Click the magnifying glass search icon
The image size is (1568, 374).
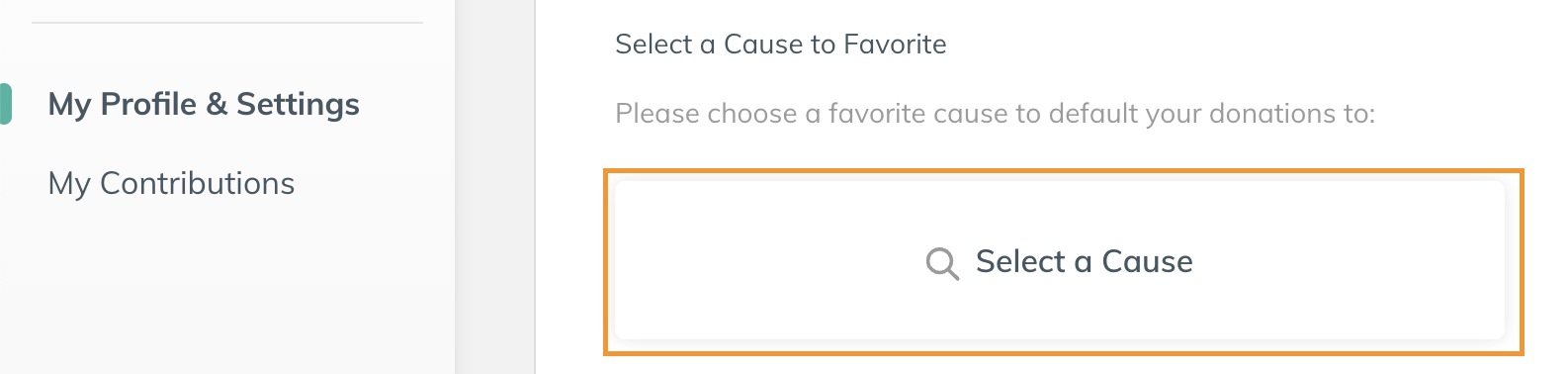click(942, 263)
